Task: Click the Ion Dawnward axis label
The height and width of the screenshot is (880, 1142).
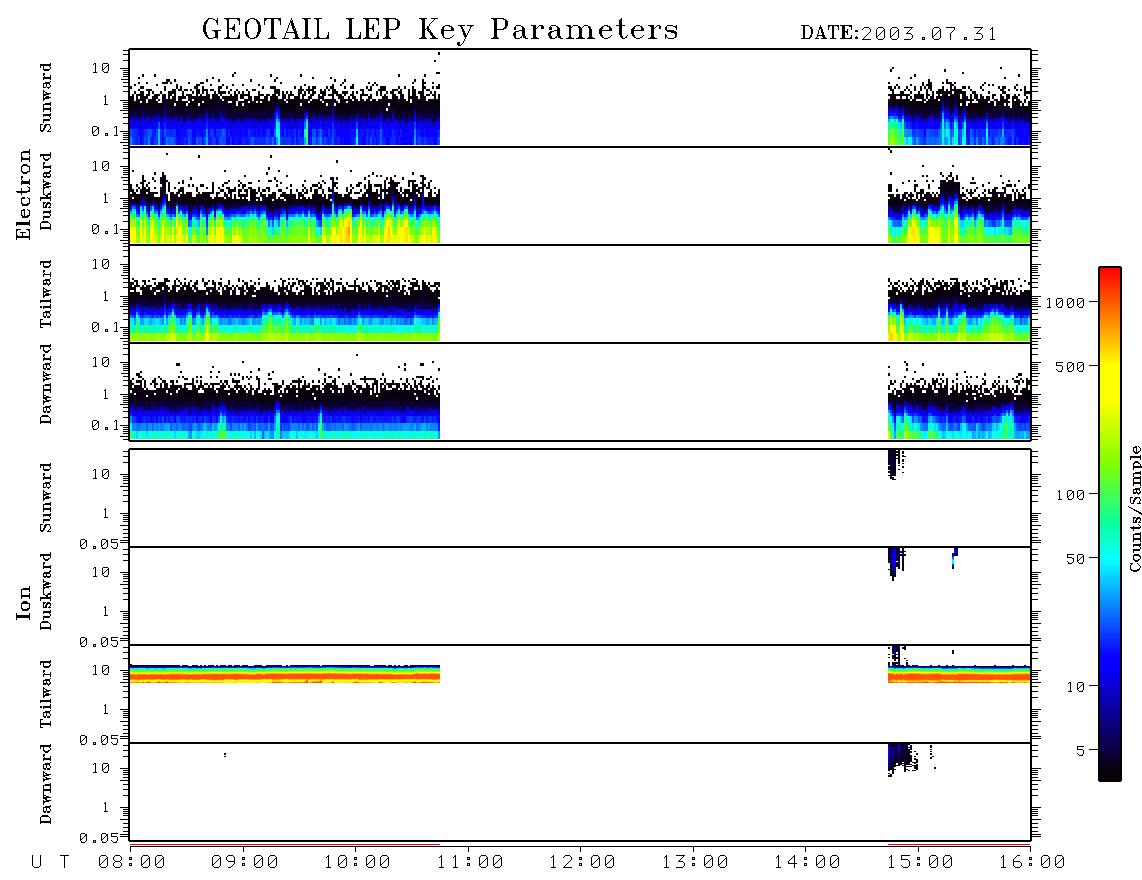Action: coord(46,784)
